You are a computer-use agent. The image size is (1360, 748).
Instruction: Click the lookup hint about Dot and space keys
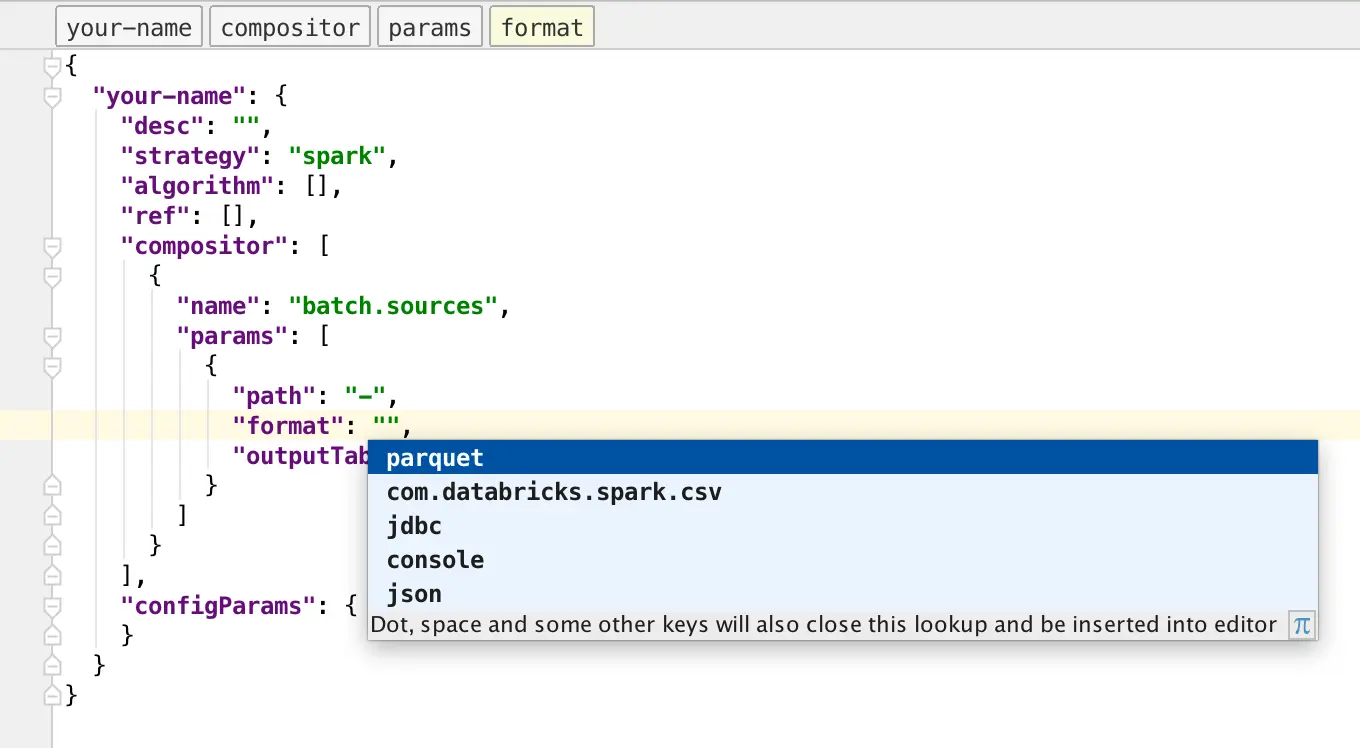[x=824, y=626]
